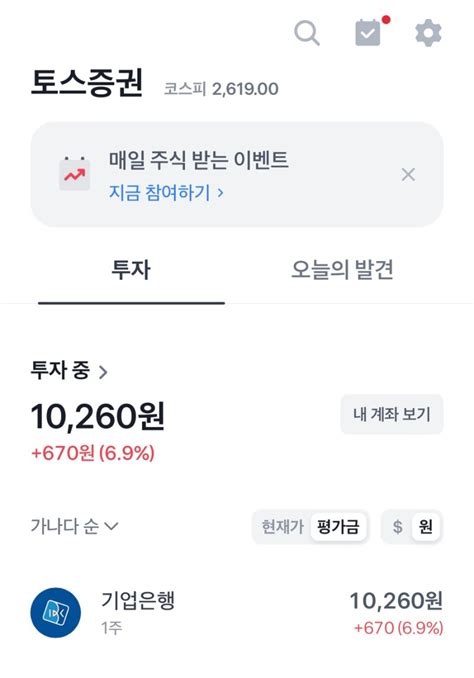The height and width of the screenshot is (678, 474).
Task: Tap the total 10,260원 investment amount
Action: tap(98, 416)
